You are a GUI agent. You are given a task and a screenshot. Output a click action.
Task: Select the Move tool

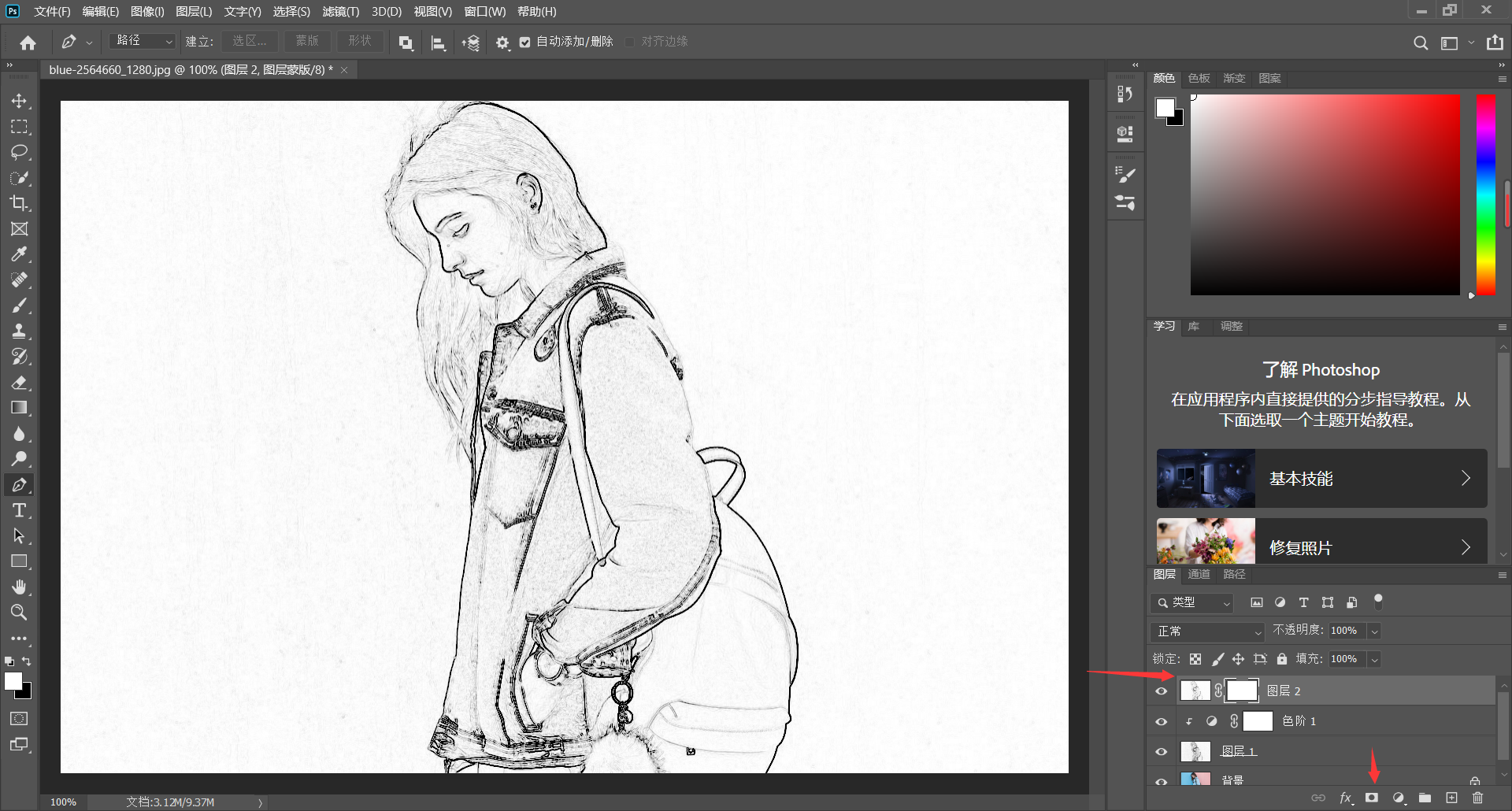click(x=19, y=101)
